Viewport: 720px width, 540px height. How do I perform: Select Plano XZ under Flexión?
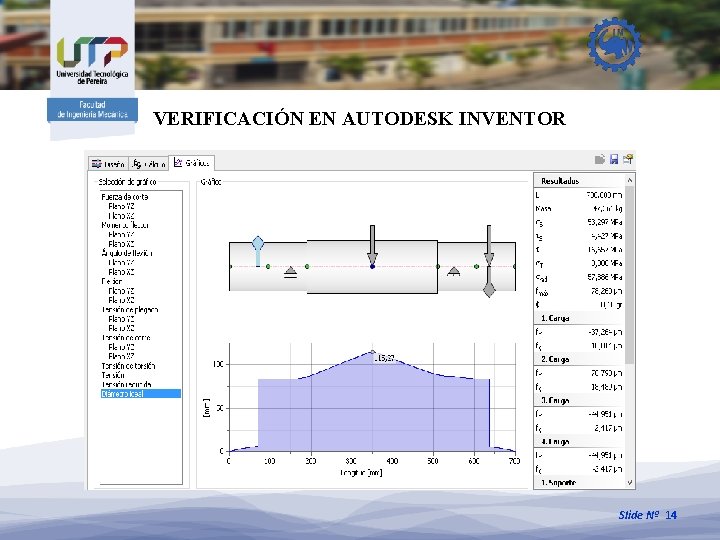point(121,300)
